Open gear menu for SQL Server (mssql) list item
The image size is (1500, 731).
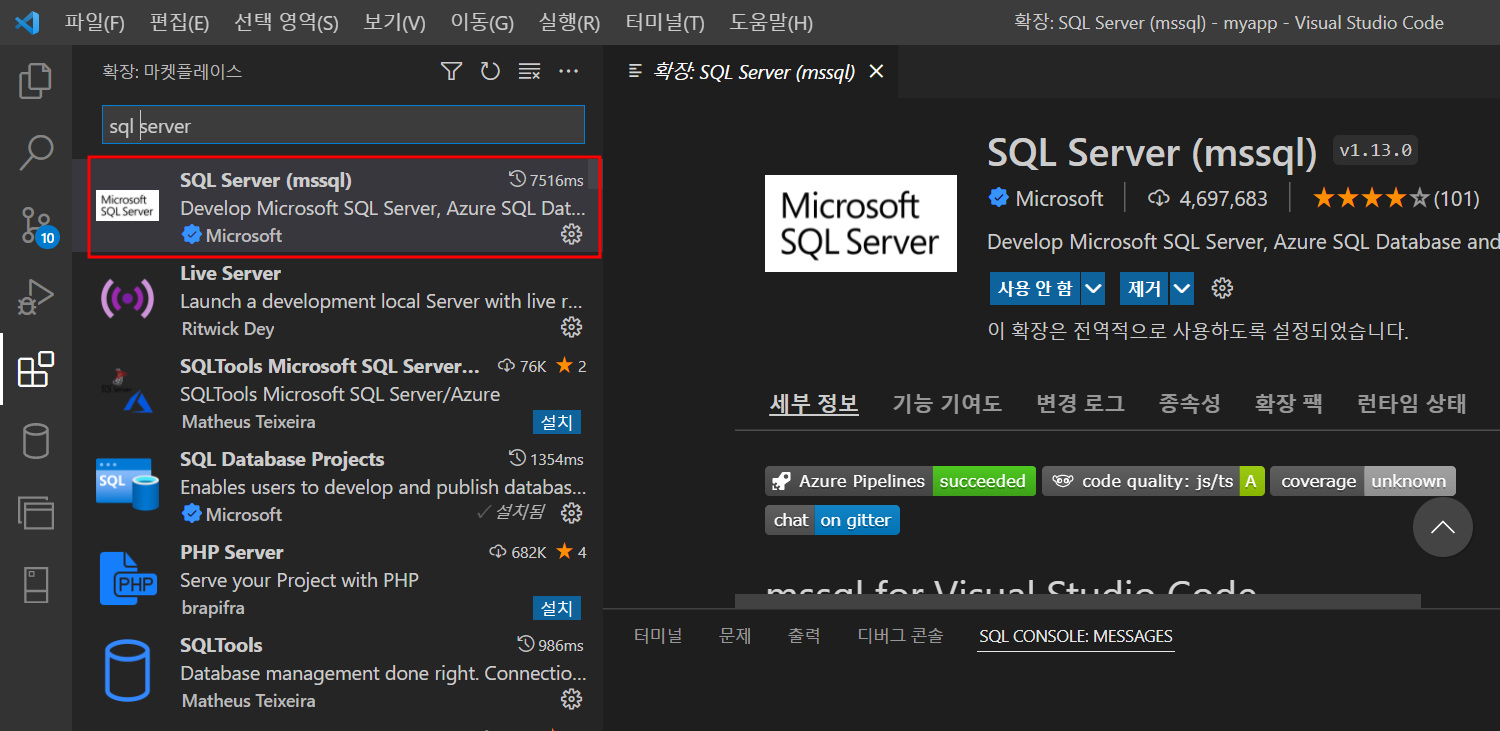571,234
